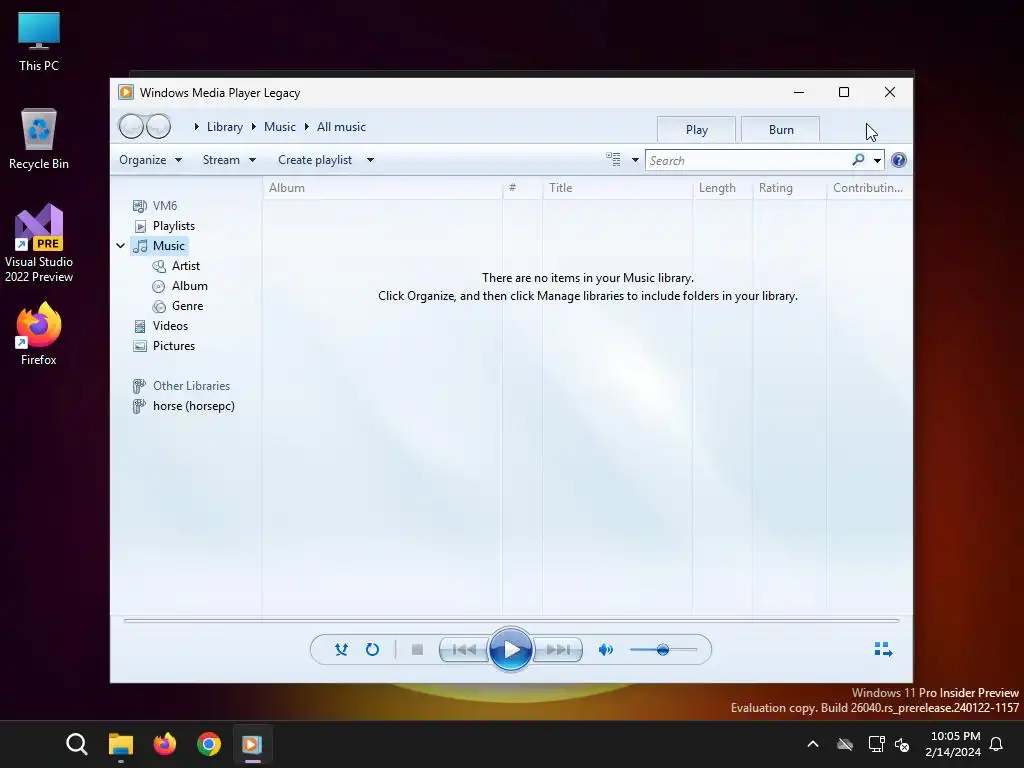Click the Contributing artist column header
The height and width of the screenshot is (768, 1024).
click(869, 188)
